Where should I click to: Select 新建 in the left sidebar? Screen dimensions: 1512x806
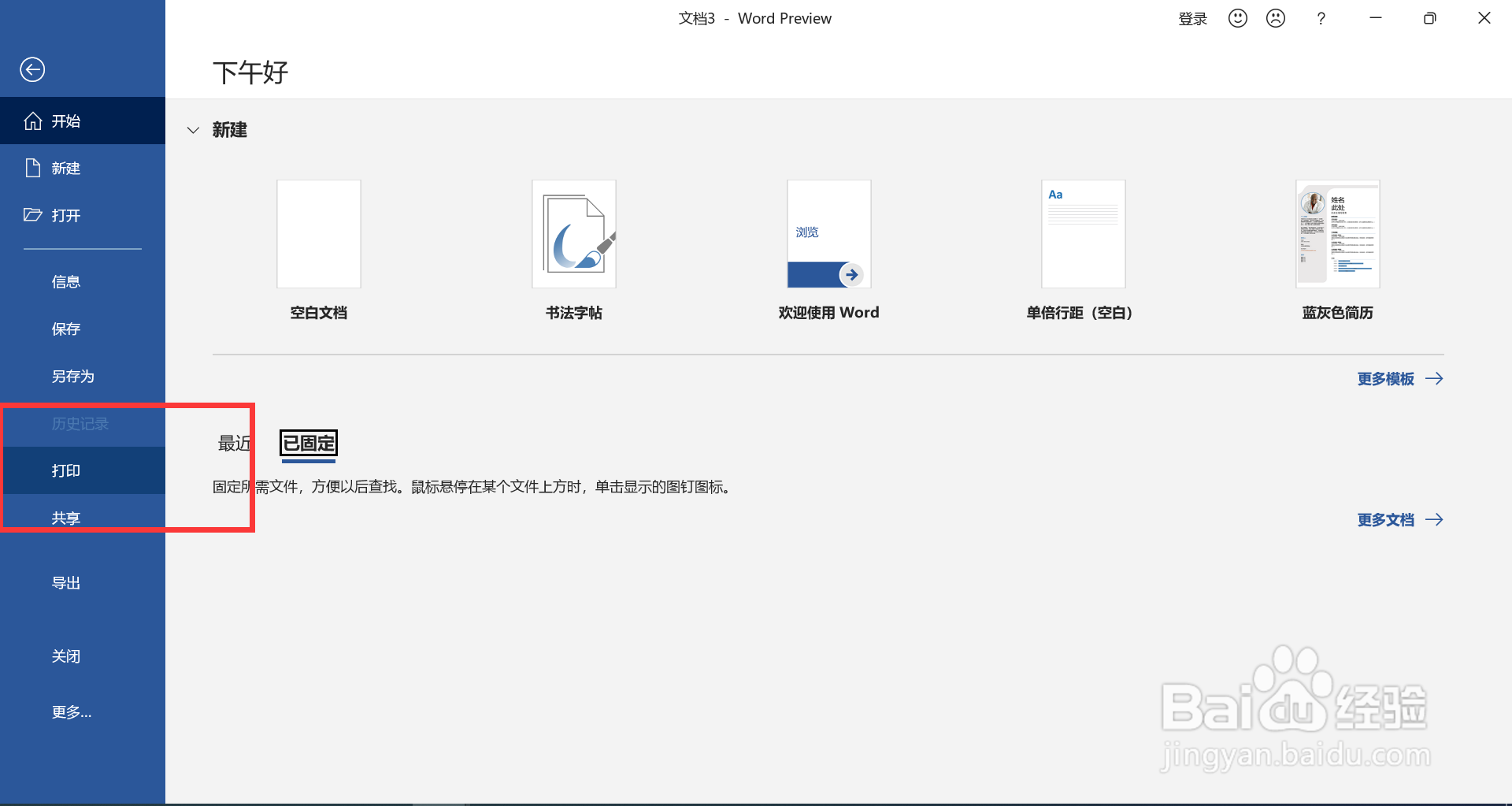83,168
